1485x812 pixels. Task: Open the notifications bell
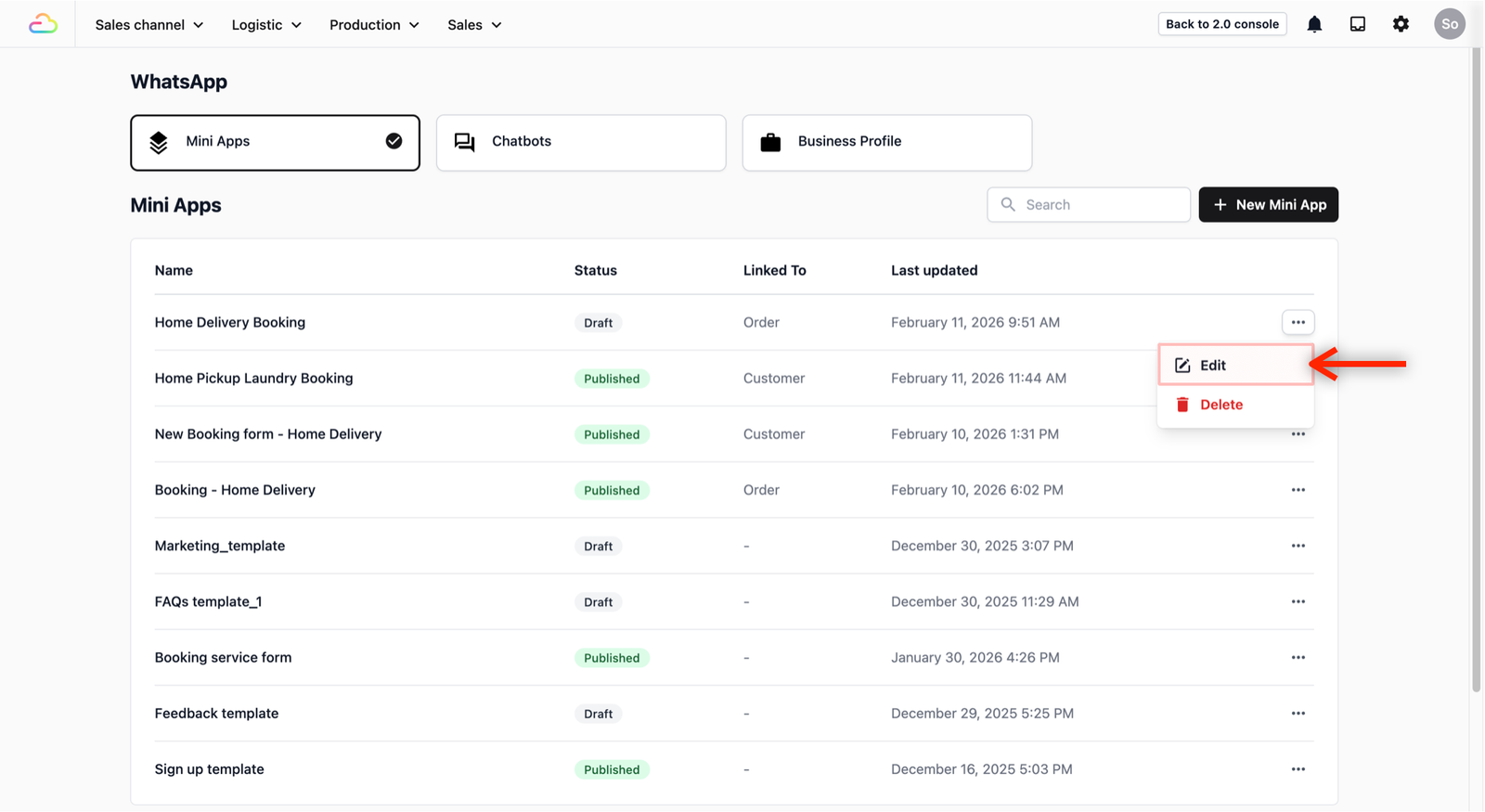tap(1314, 24)
